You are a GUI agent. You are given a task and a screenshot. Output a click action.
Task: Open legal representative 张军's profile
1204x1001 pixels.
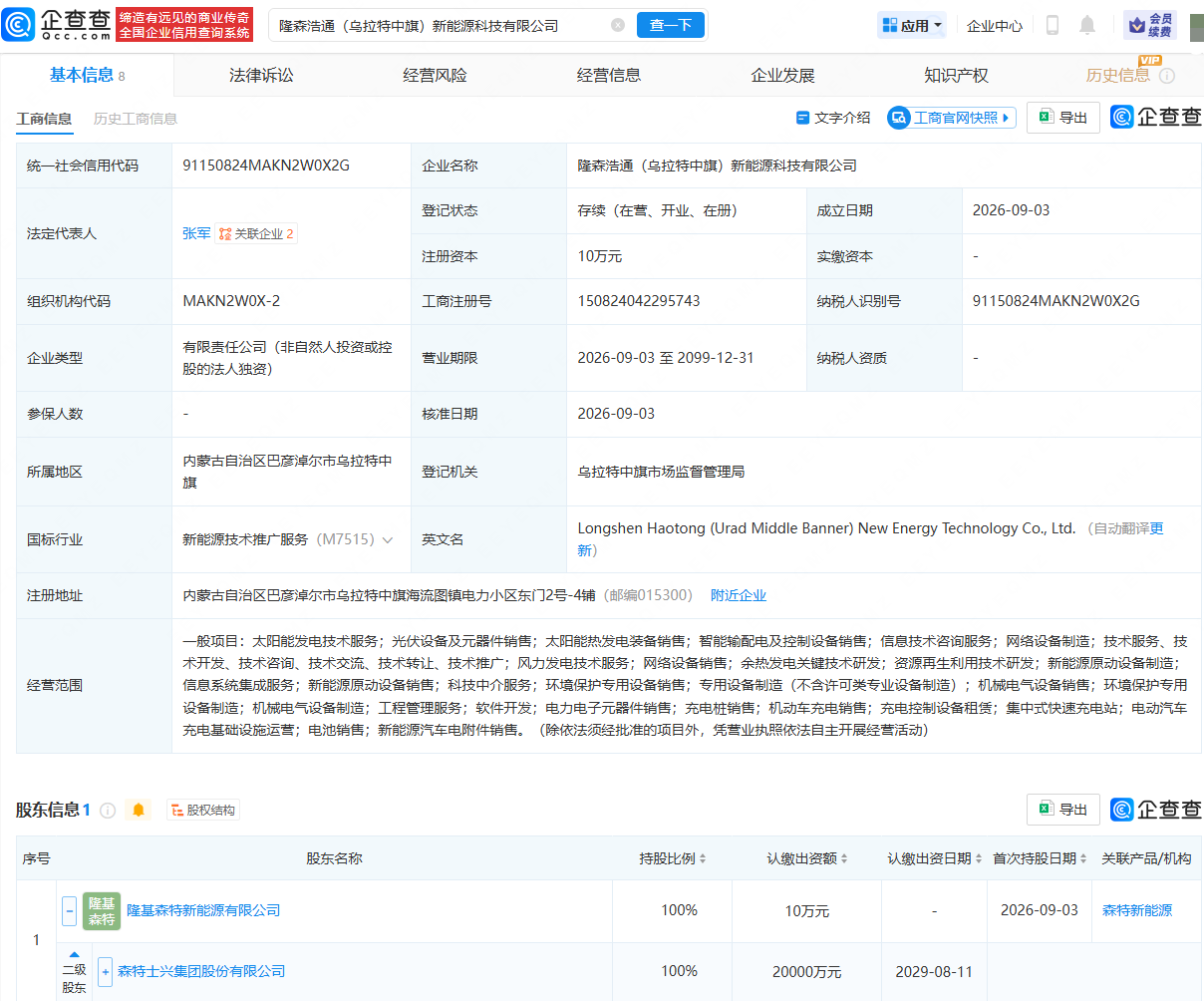pos(196,233)
